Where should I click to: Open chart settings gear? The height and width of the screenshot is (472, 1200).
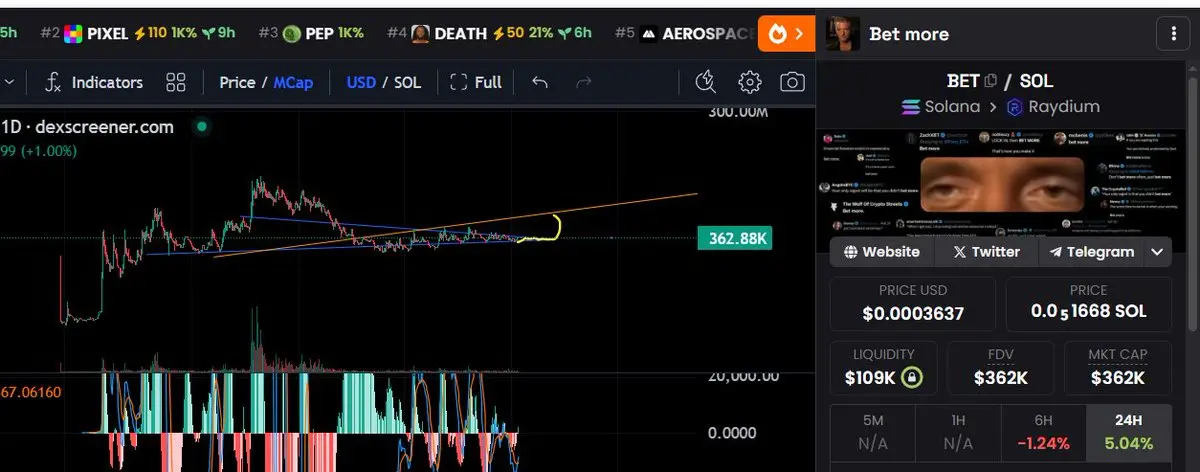750,82
